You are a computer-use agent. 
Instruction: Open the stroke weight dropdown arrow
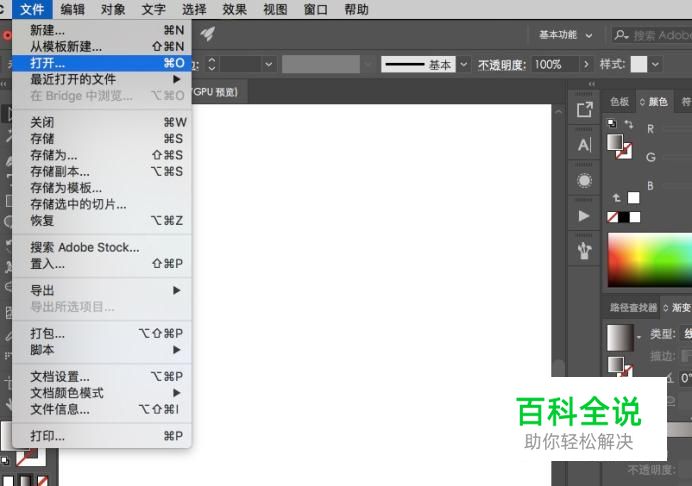point(268,64)
